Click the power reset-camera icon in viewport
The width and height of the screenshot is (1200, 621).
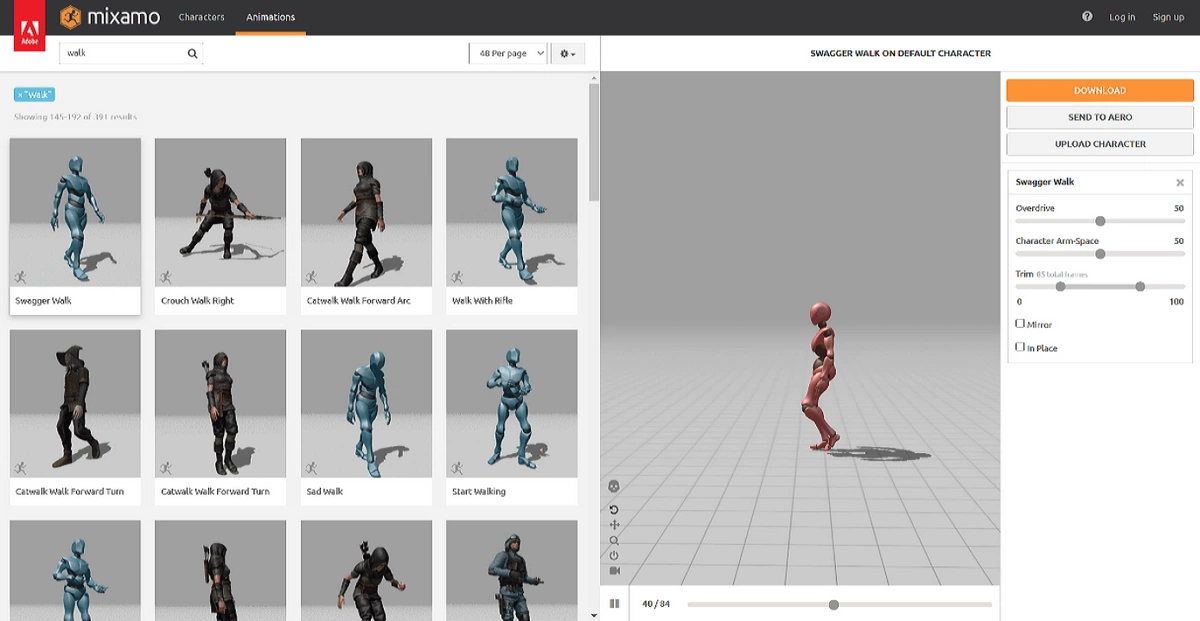click(x=614, y=556)
